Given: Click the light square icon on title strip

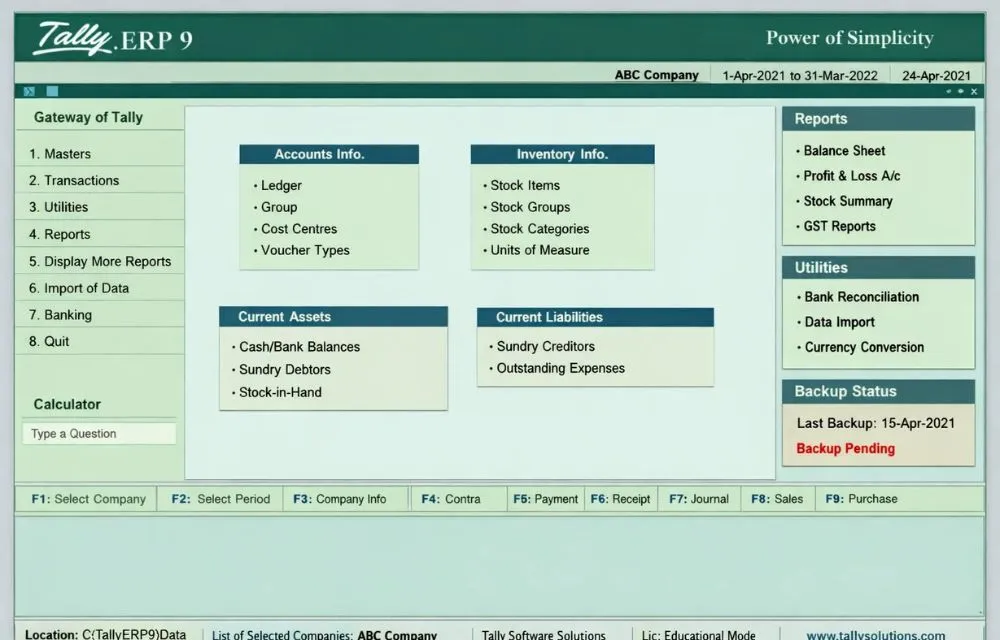Looking at the screenshot, I should [52, 91].
